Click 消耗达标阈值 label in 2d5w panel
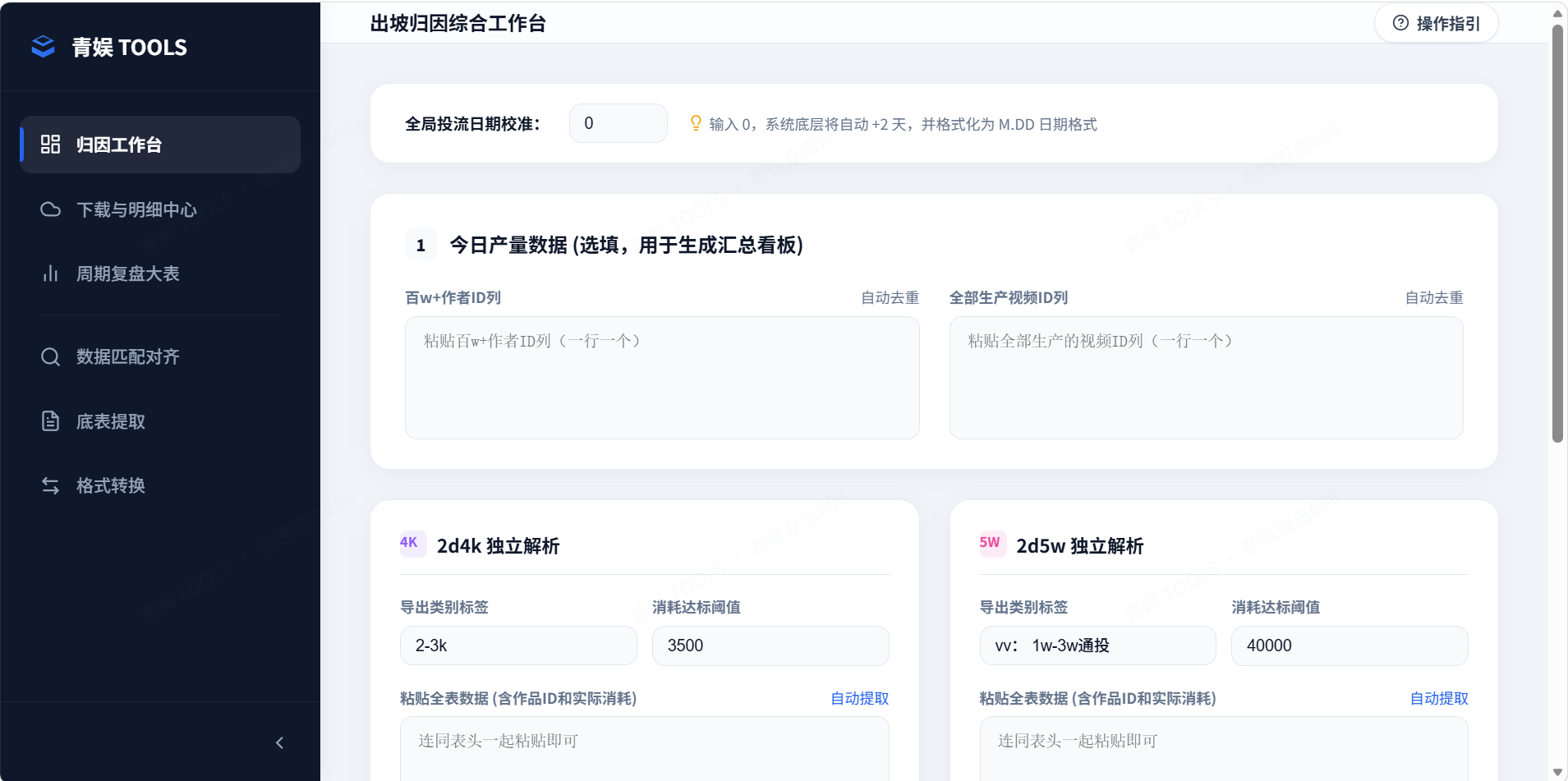The height and width of the screenshot is (781, 1568). pos(1276,607)
